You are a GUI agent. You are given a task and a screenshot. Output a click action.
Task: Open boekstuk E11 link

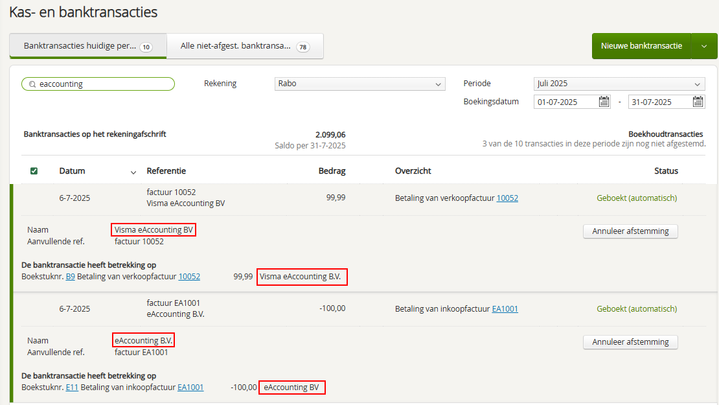pyautogui.click(x=71, y=387)
